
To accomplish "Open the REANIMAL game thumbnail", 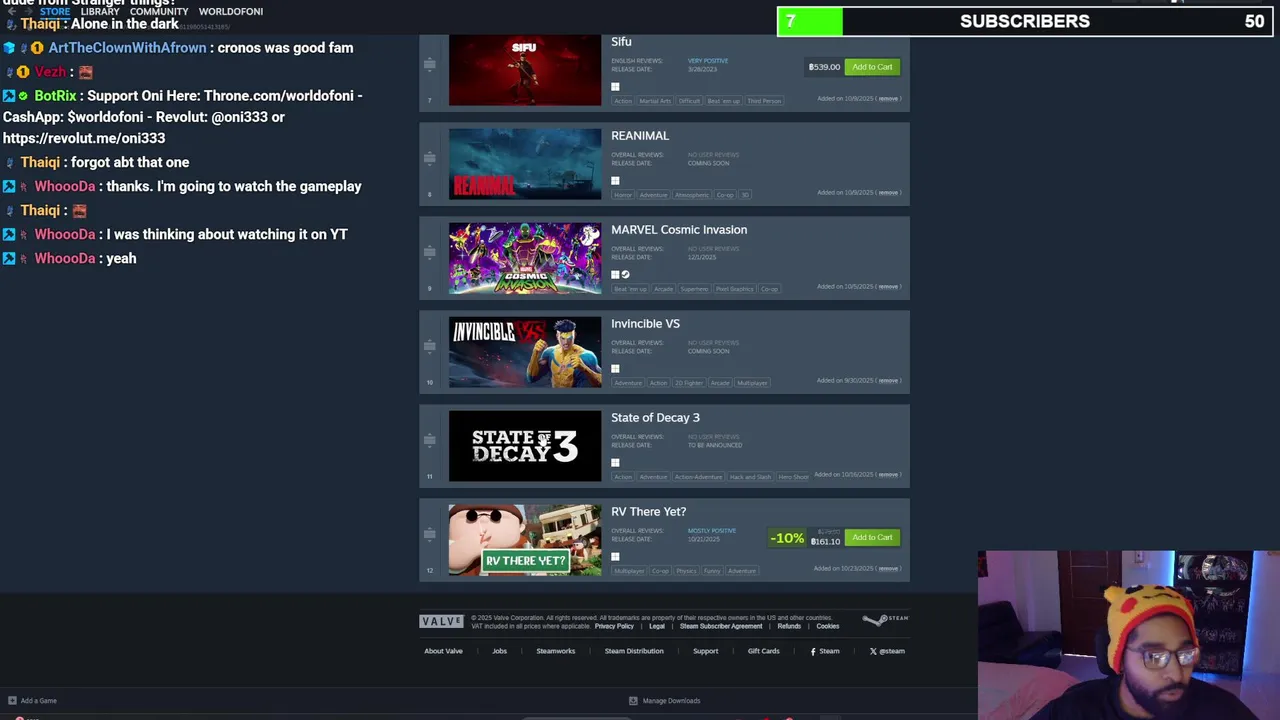I will pos(525,164).
